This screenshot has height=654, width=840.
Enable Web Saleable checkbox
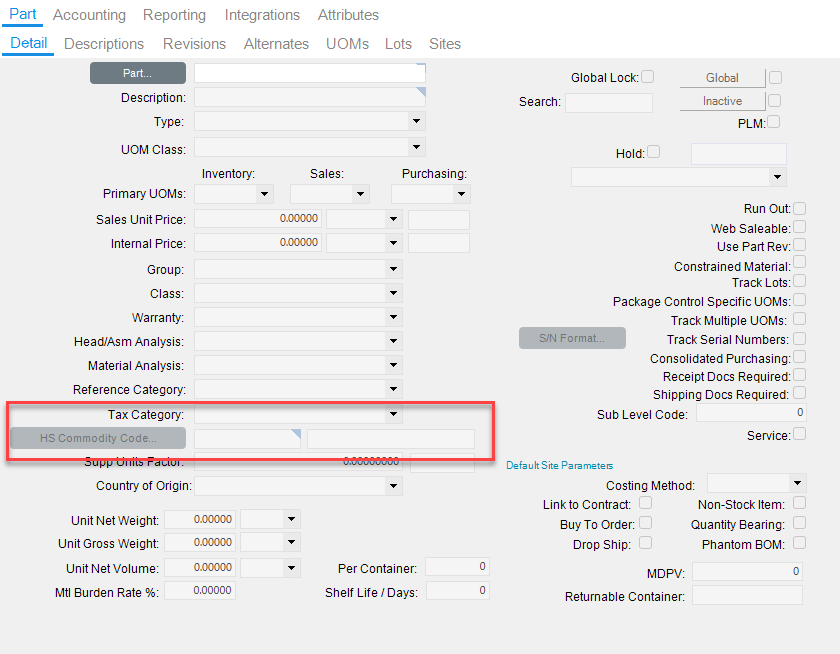tap(799, 227)
